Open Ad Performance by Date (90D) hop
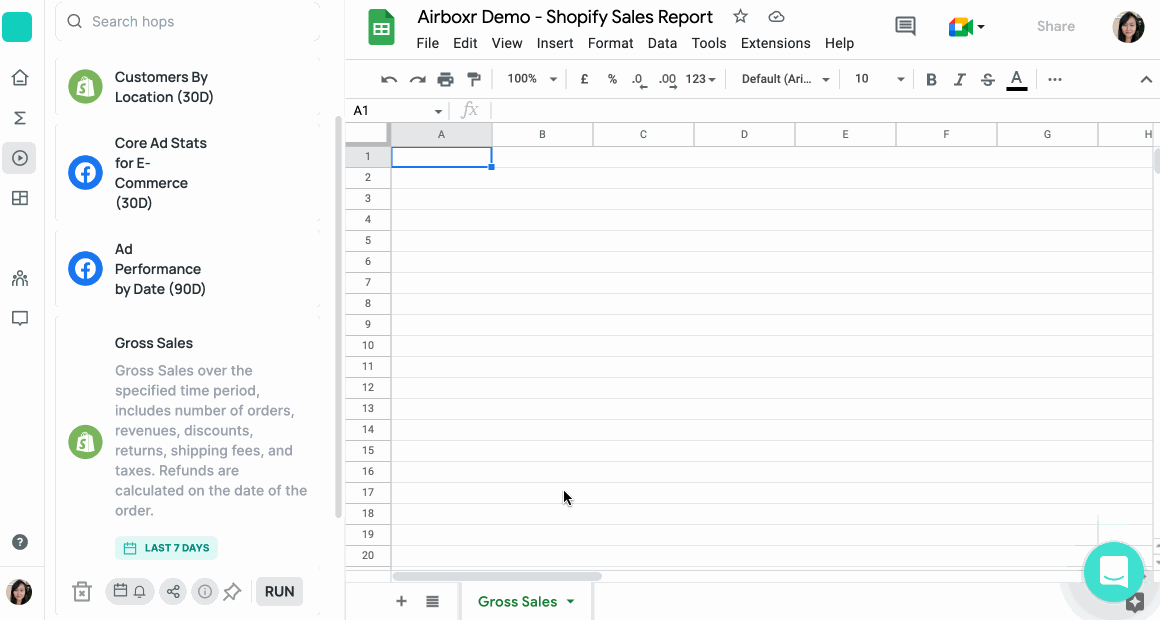This screenshot has width=1160, height=620. click(x=188, y=269)
